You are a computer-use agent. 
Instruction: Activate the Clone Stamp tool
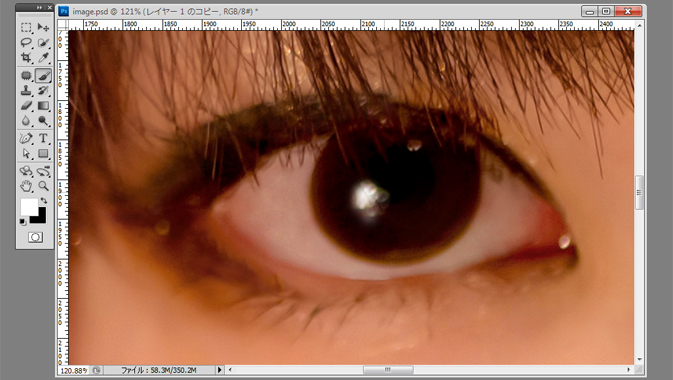point(26,91)
